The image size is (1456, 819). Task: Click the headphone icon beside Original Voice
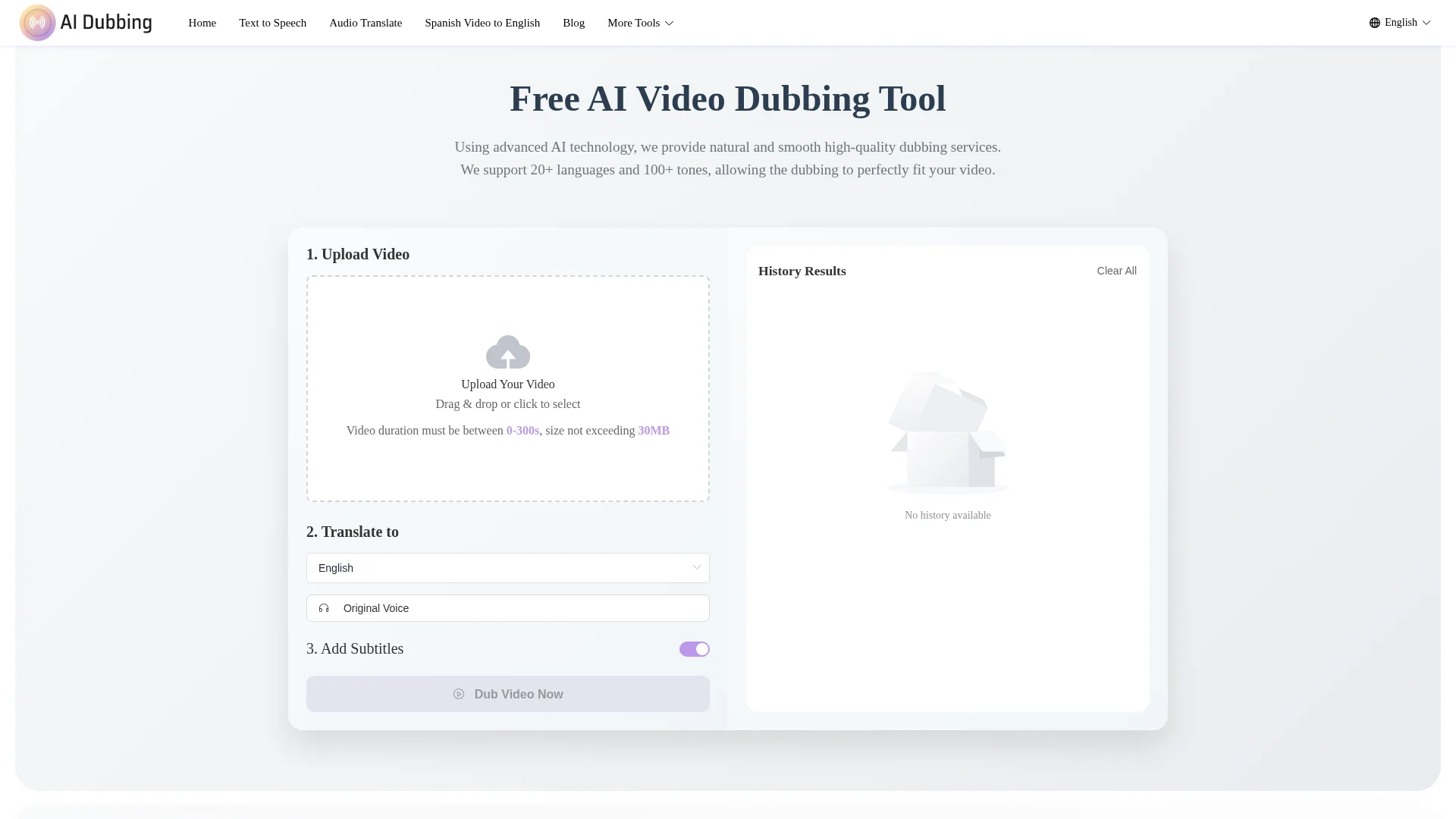(x=324, y=608)
